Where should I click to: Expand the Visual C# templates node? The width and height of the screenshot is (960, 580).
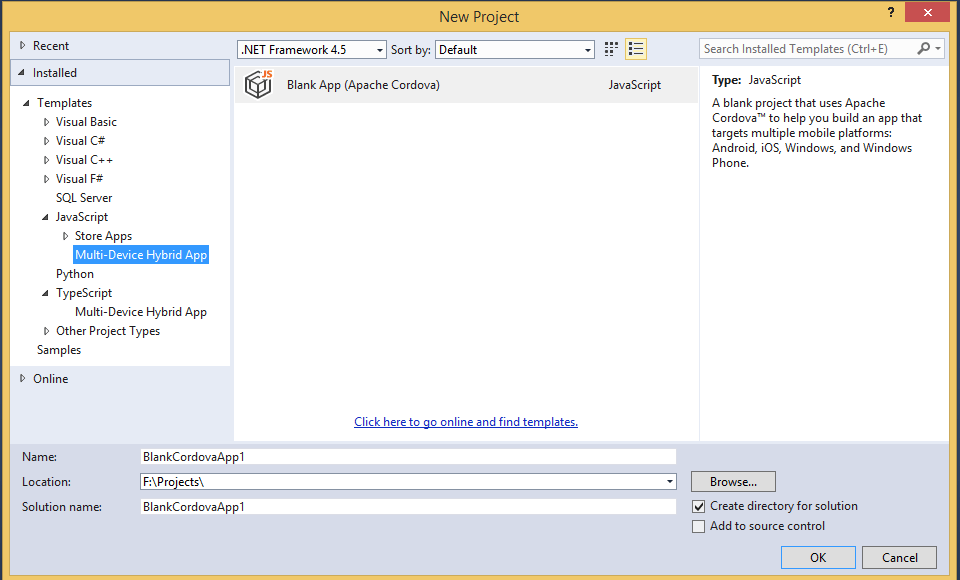46,140
